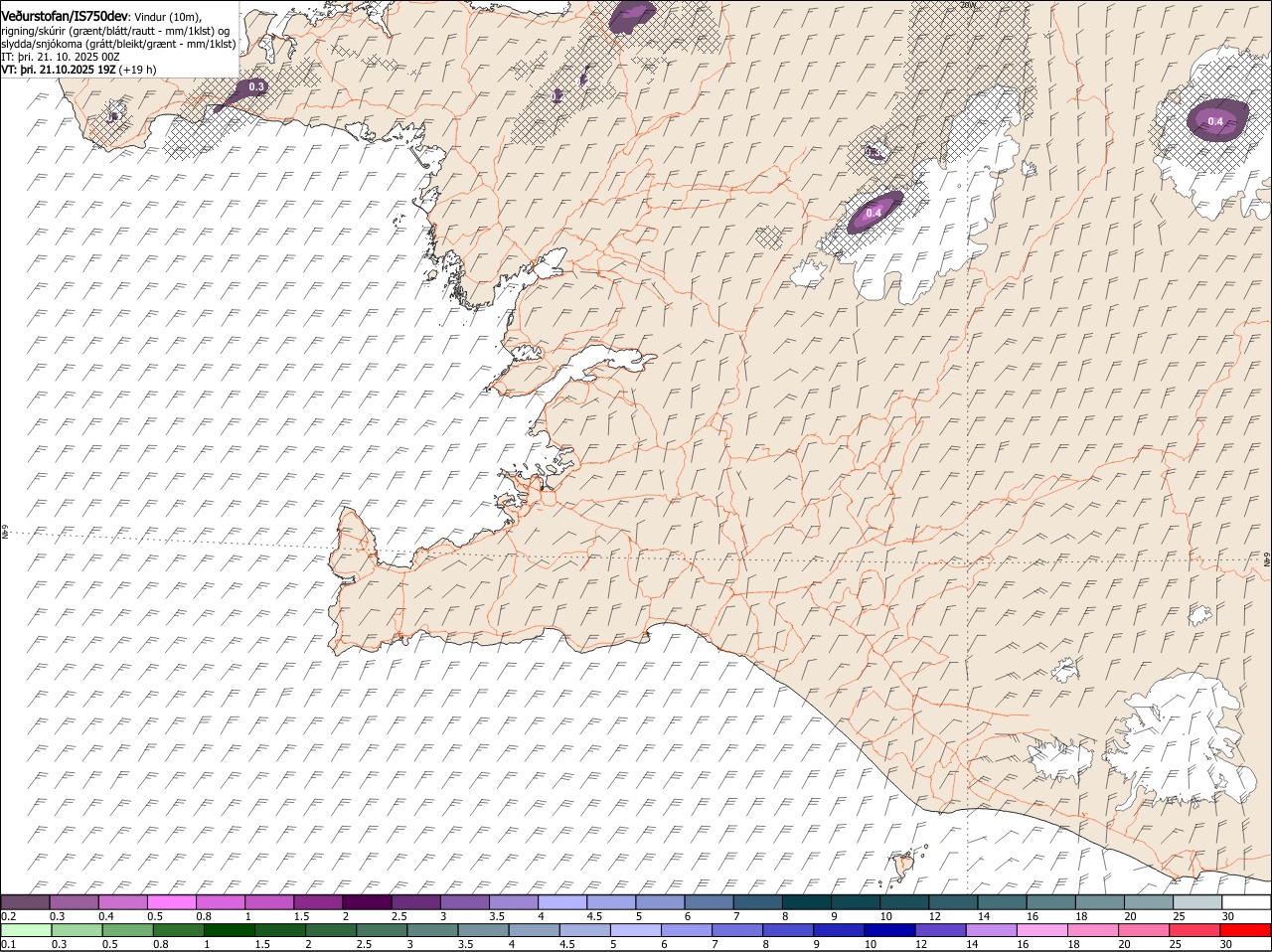Select upper legend white swatch at 30
This screenshot has width=1272, height=952.
pyautogui.click(x=1244, y=902)
